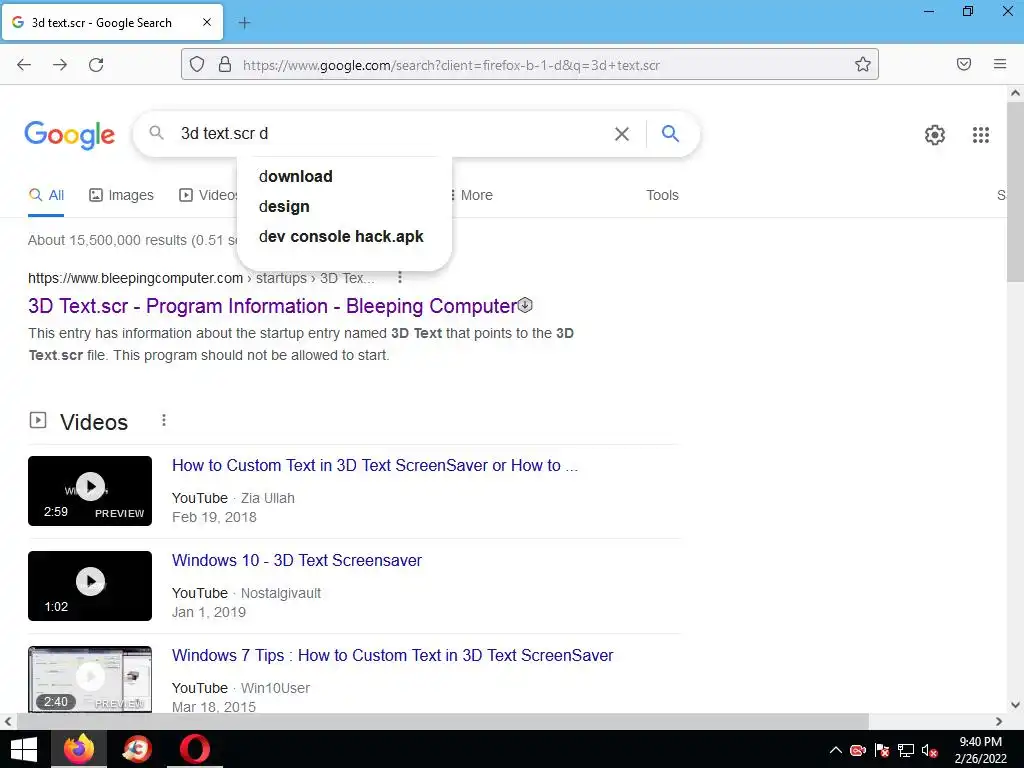Show hidden system tray icons

point(835,750)
